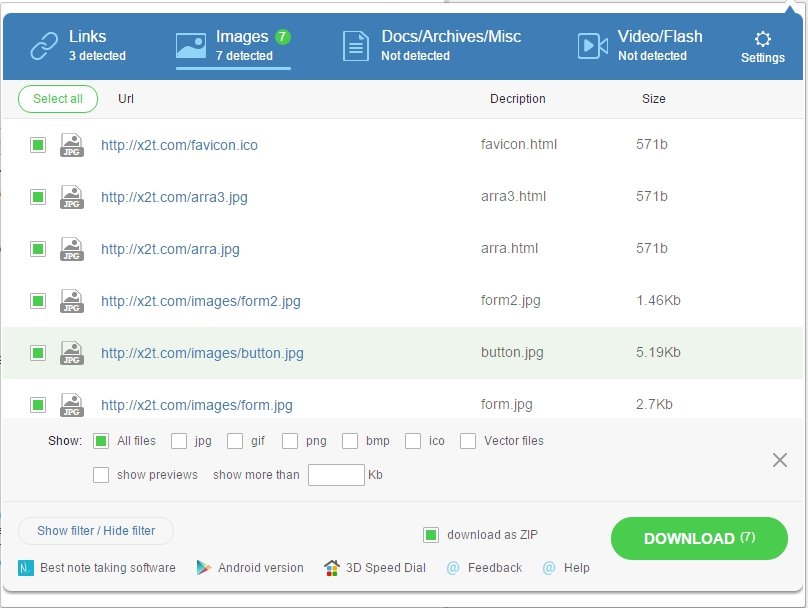
Task: Click the @ icon beside Help
Action: (x=549, y=568)
